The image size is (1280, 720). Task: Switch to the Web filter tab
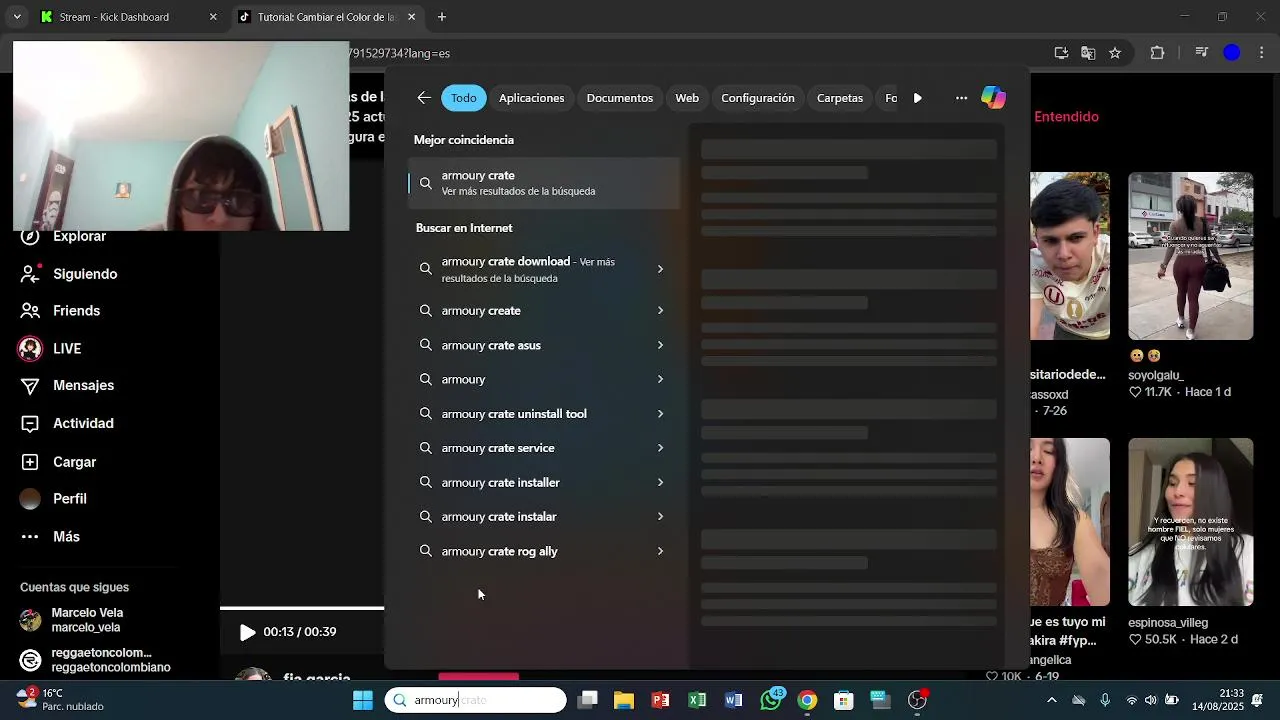(x=687, y=98)
